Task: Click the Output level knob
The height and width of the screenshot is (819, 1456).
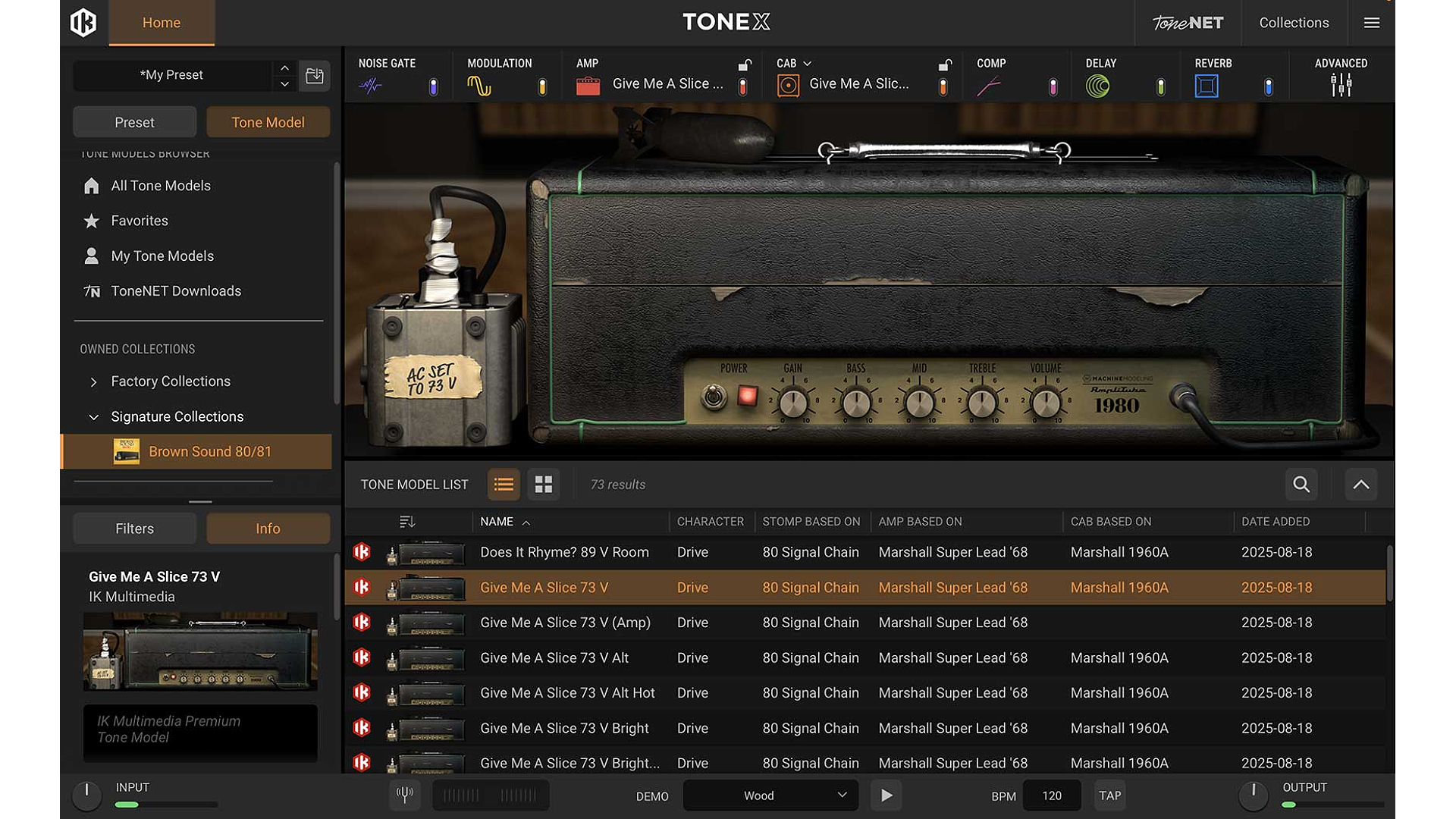Action: click(x=1253, y=795)
